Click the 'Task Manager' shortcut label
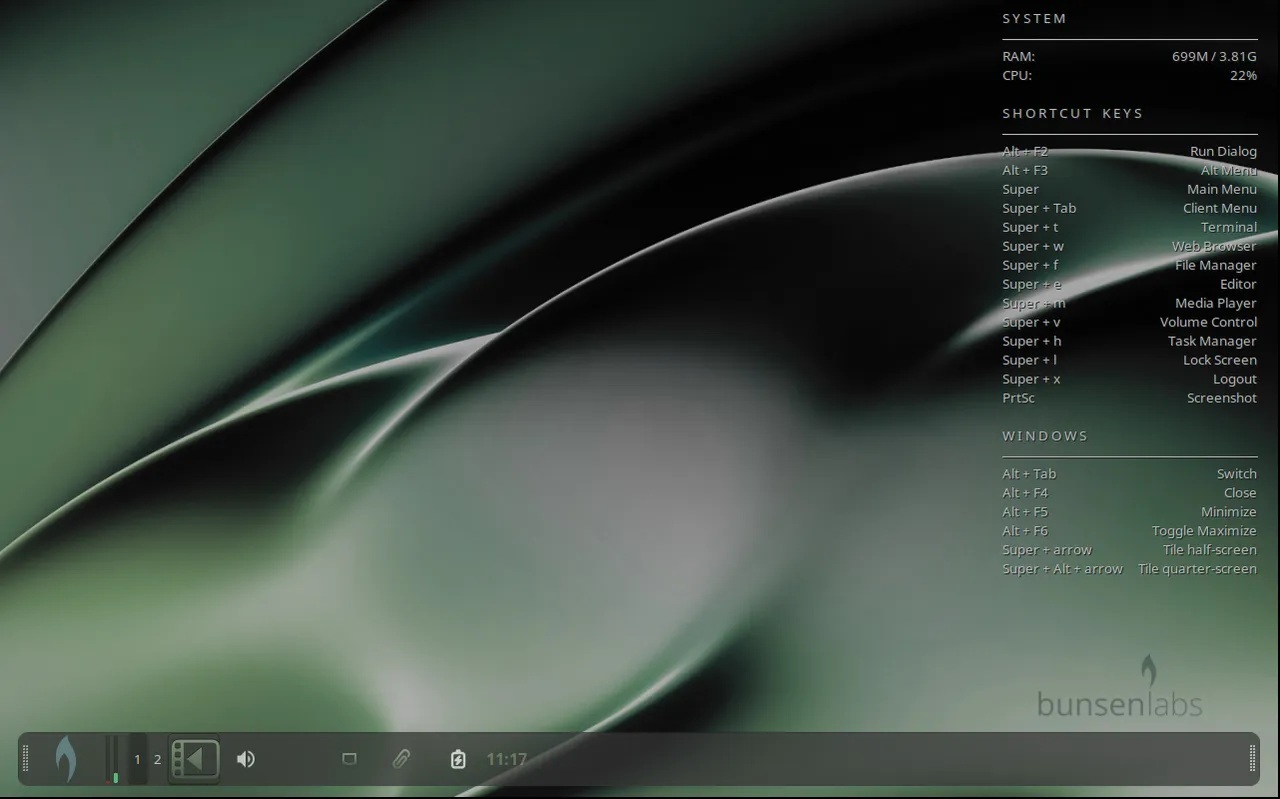 1212,342
